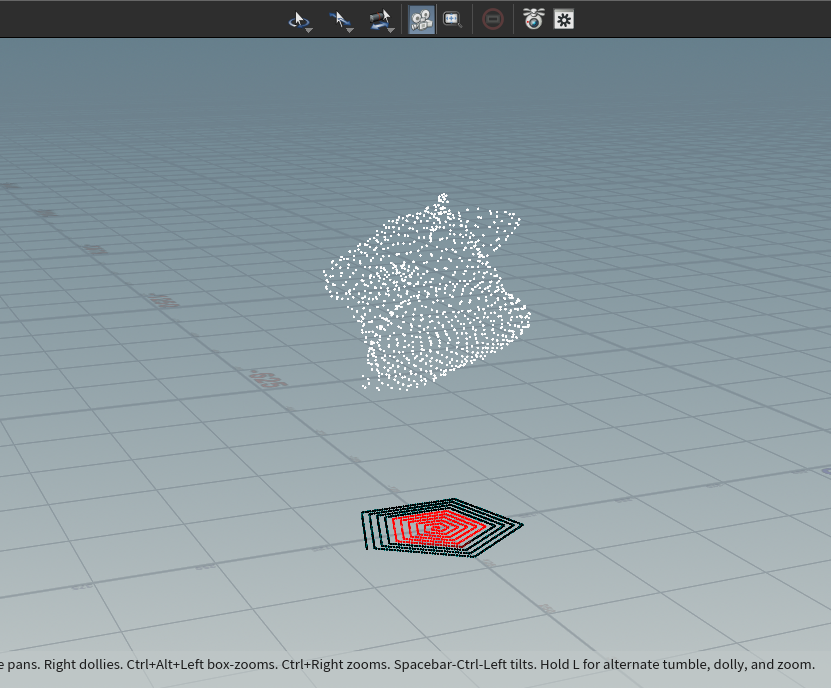Open the gear settings icon
Image resolution: width=831 pixels, height=688 pixels.
point(564,19)
